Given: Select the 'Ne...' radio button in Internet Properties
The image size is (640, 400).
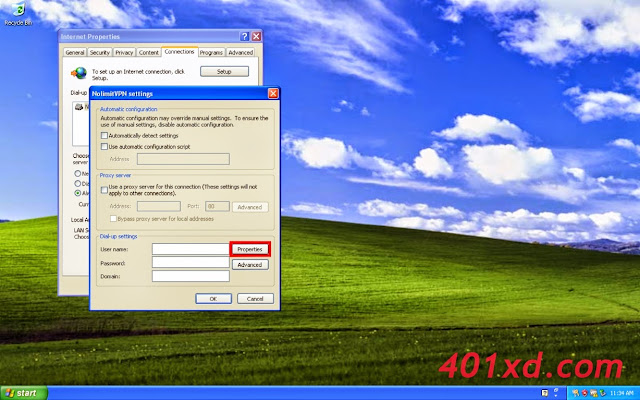Looking at the screenshot, I should 78,173.
